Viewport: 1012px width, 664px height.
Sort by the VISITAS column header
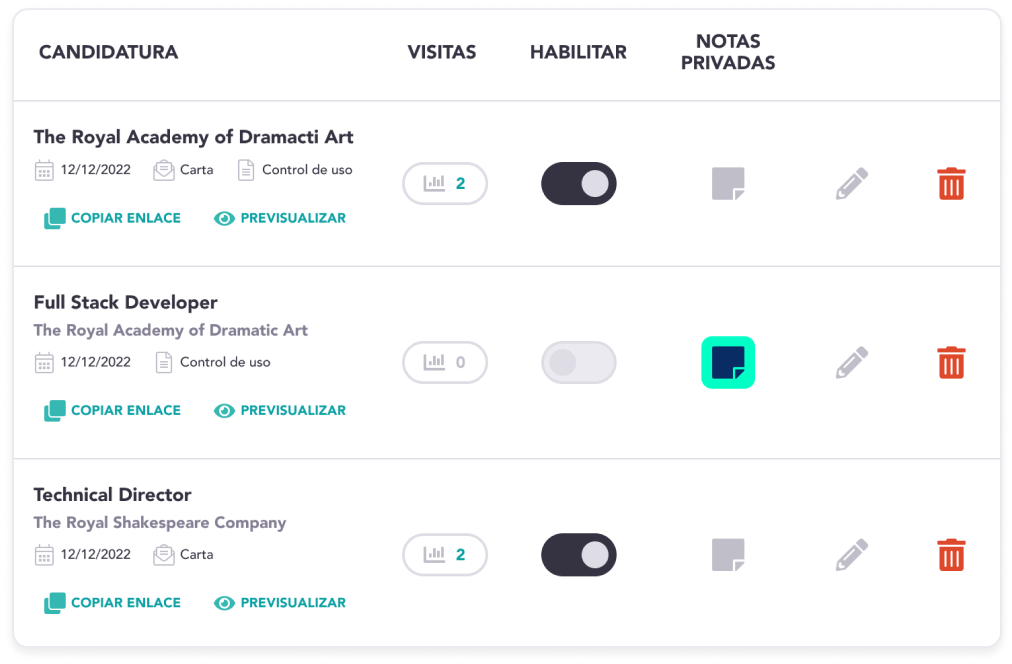coord(442,52)
